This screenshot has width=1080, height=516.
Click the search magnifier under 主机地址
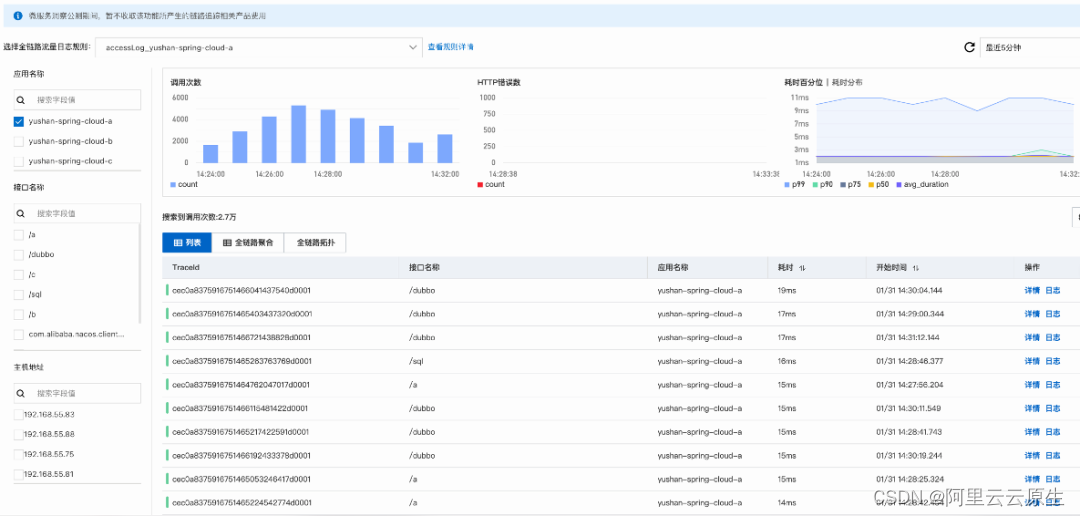(21, 393)
